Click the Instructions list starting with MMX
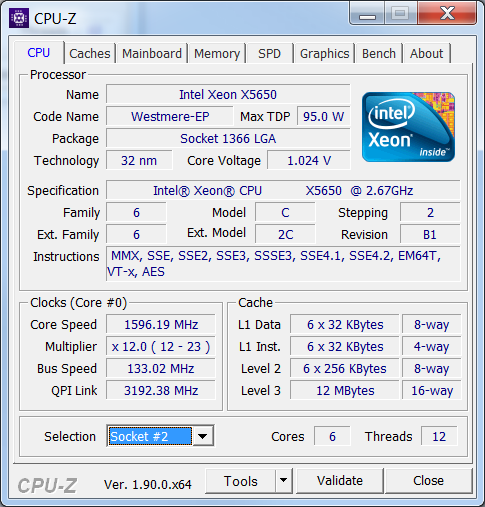Image resolution: width=485 pixels, height=507 pixels. tap(283, 264)
